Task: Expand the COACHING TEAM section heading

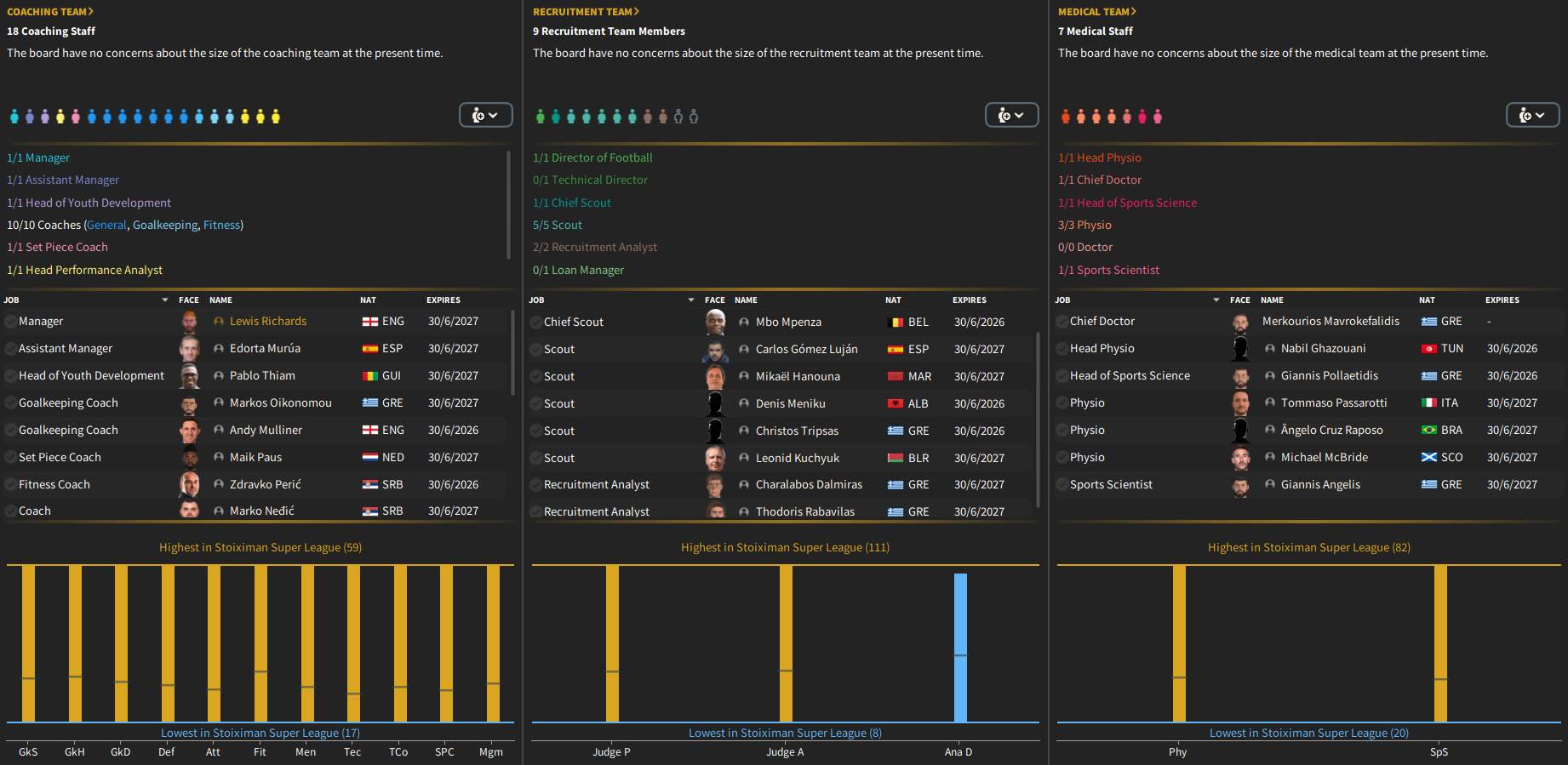Action: coord(50,12)
